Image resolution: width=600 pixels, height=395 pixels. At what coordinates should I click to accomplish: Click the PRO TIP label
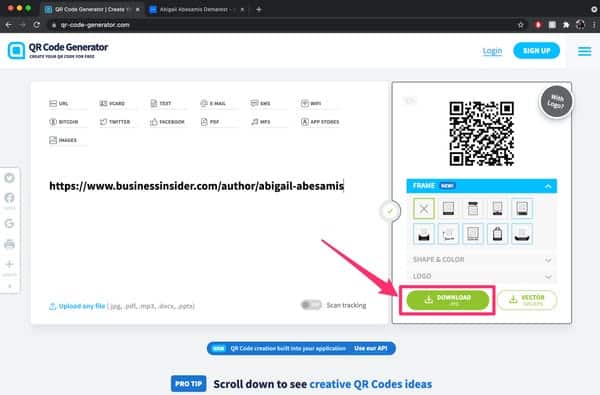tap(188, 384)
